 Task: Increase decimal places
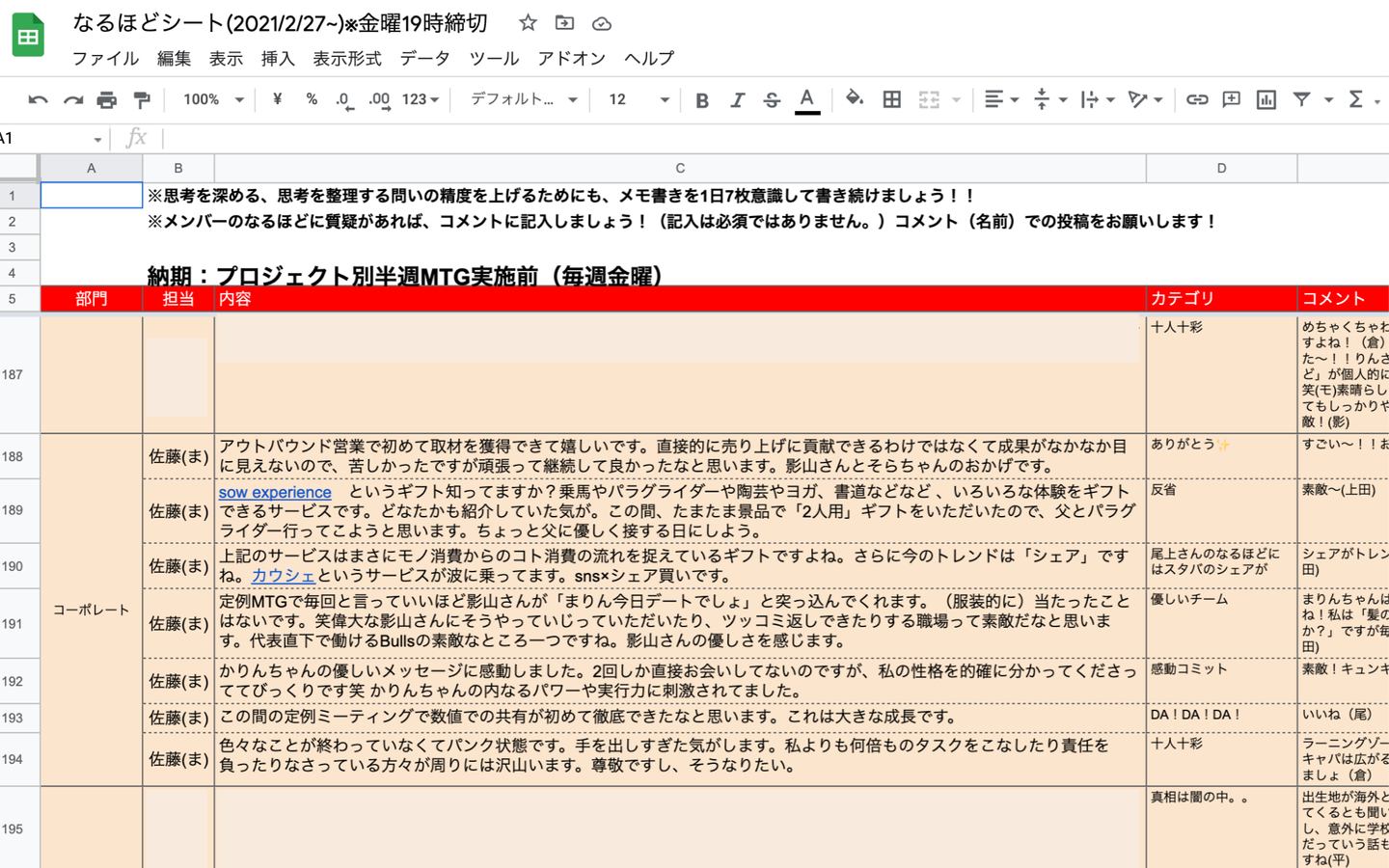point(379,99)
